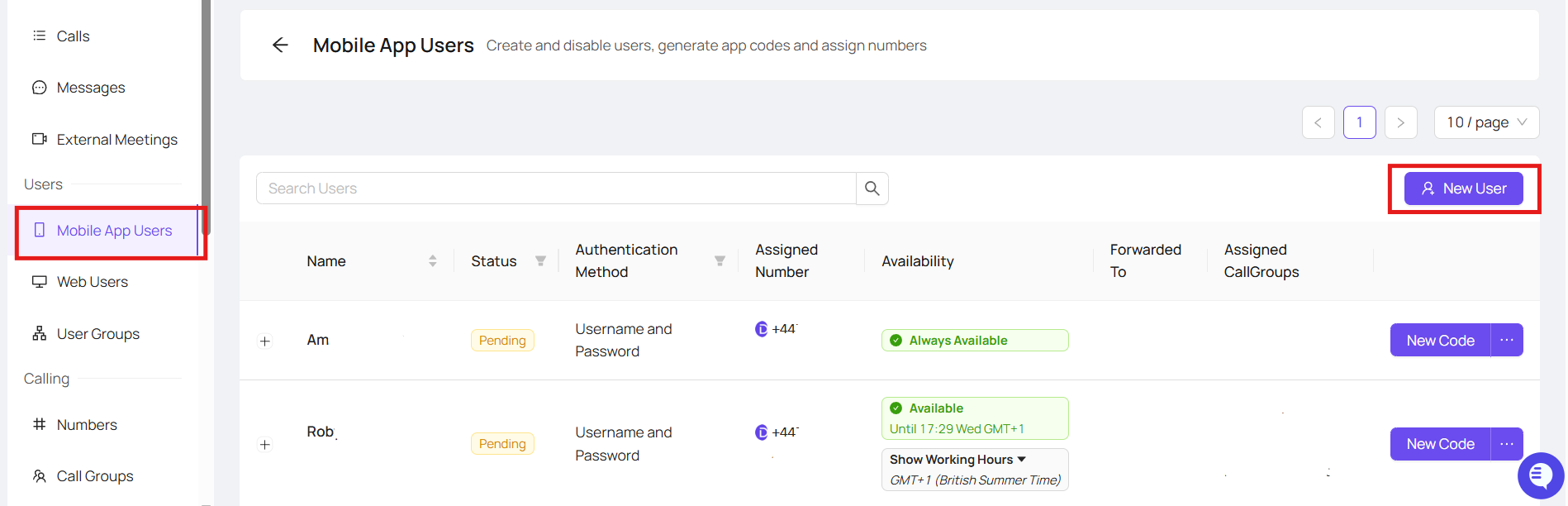The width and height of the screenshot is (1568, 506).
Task: Go to previous page of users
Action: pyautogui.click(x=1319, y=122)
